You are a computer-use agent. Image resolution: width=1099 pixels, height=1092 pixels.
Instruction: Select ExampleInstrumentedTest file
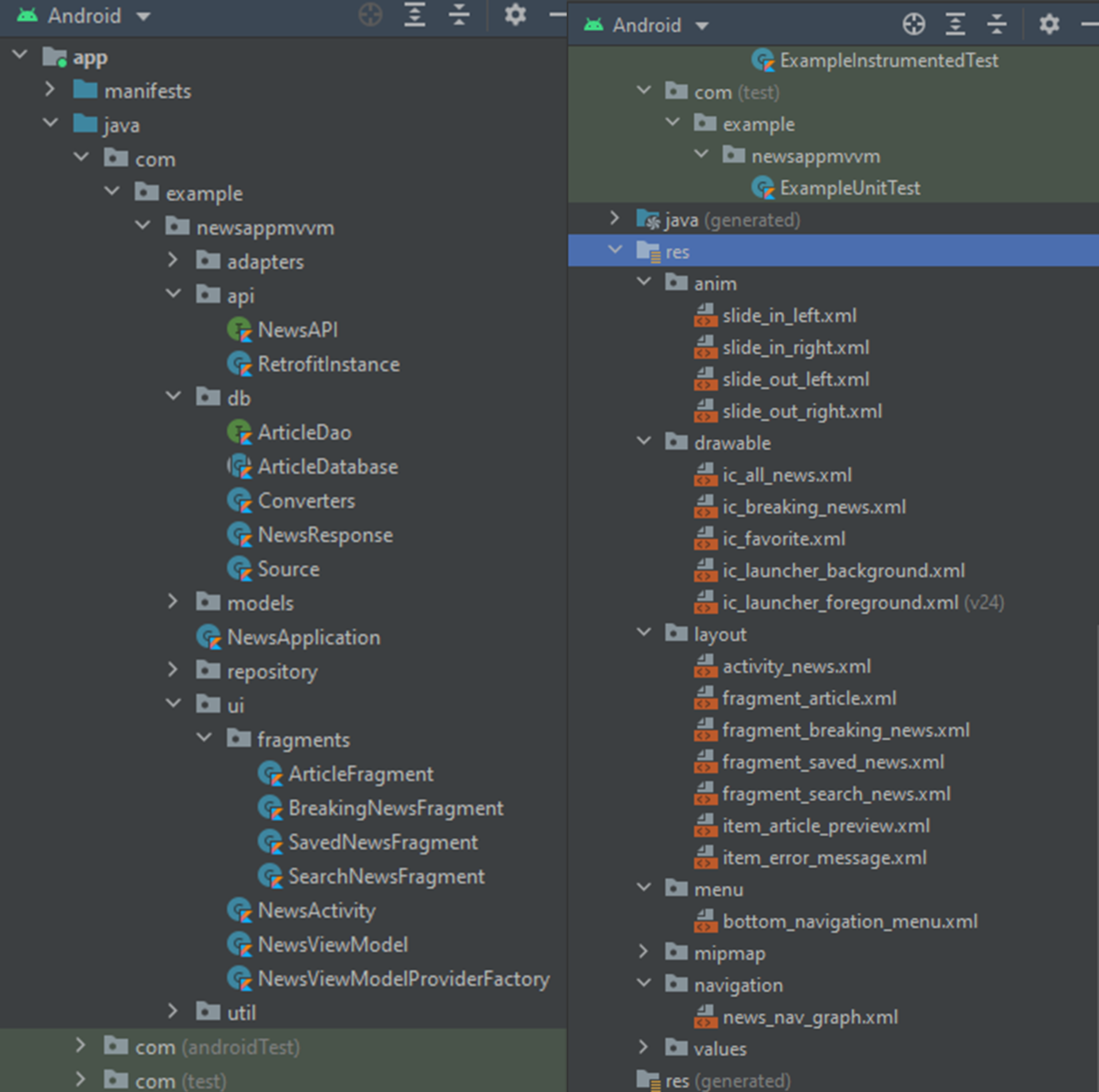[889, 60]
